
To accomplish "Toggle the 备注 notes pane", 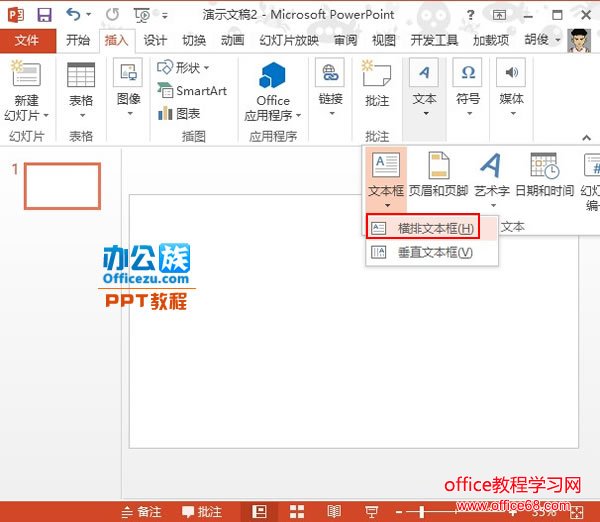I will coord(141,512).
